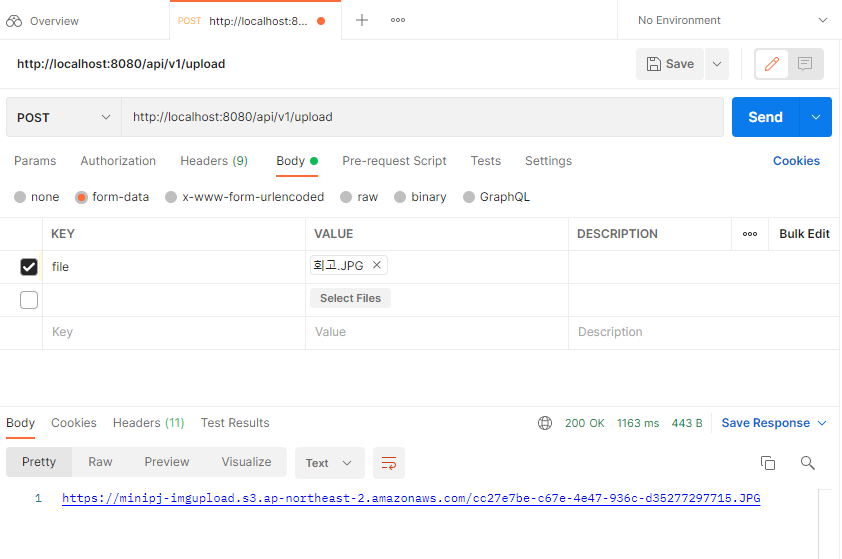Switch to the Raw view
Screen dimensions: 842x559
(100, 462)
